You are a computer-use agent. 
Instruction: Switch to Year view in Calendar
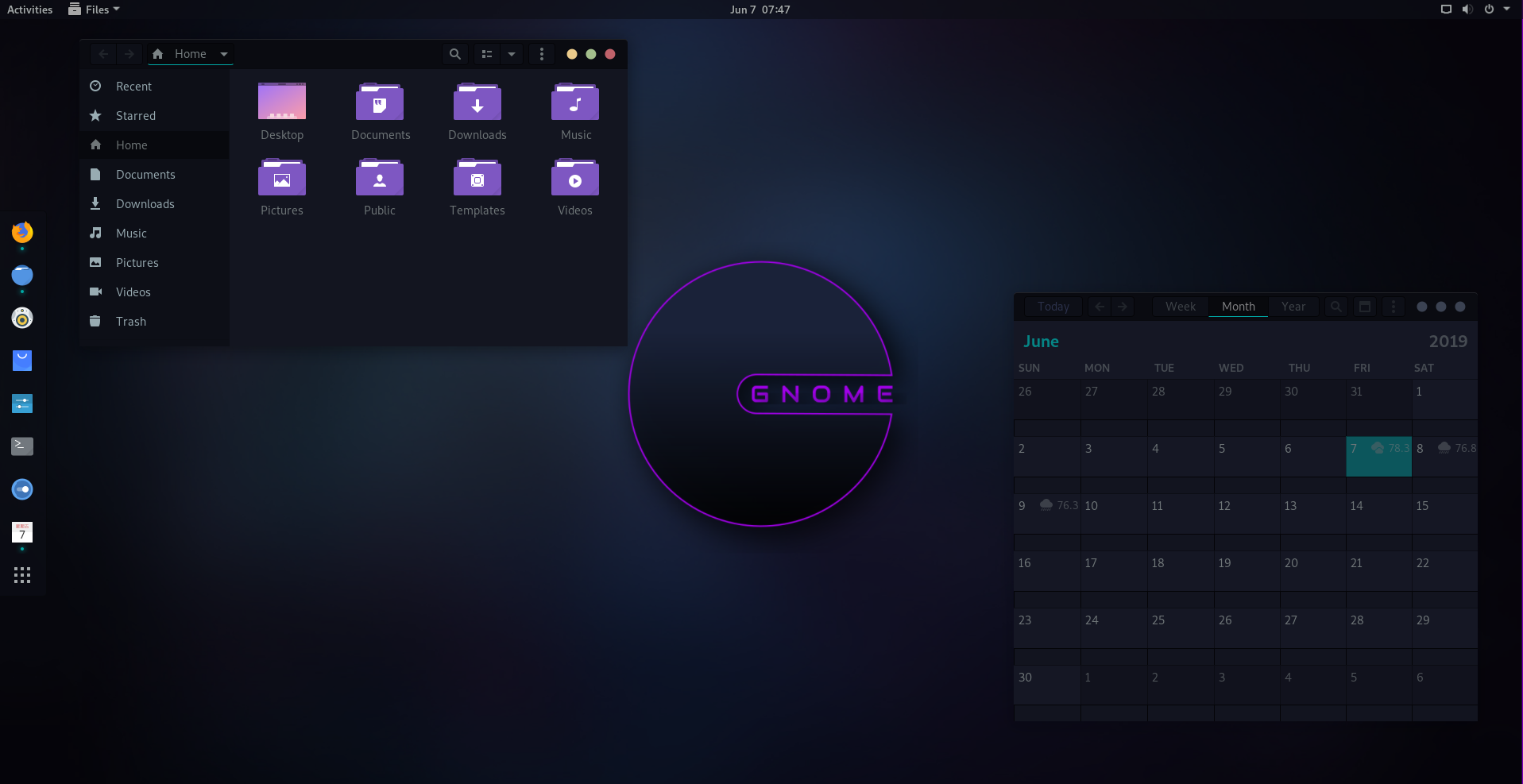pos(1293,307)
